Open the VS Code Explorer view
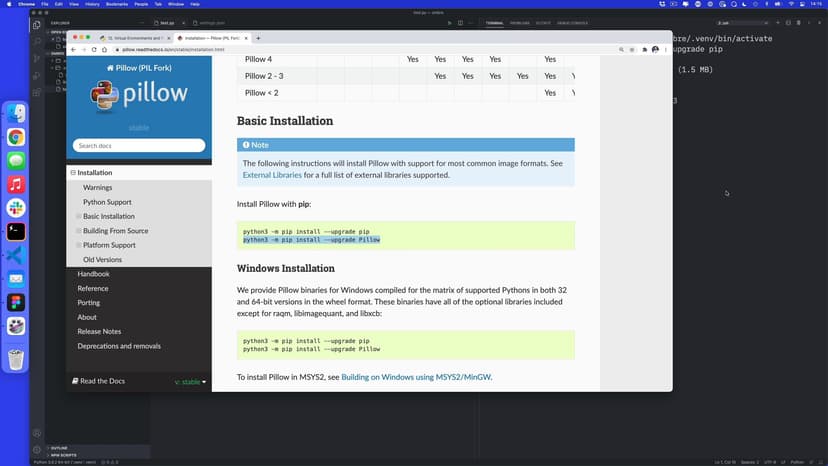Viewport: 828px width, 466px height. [x=37, y=25]
